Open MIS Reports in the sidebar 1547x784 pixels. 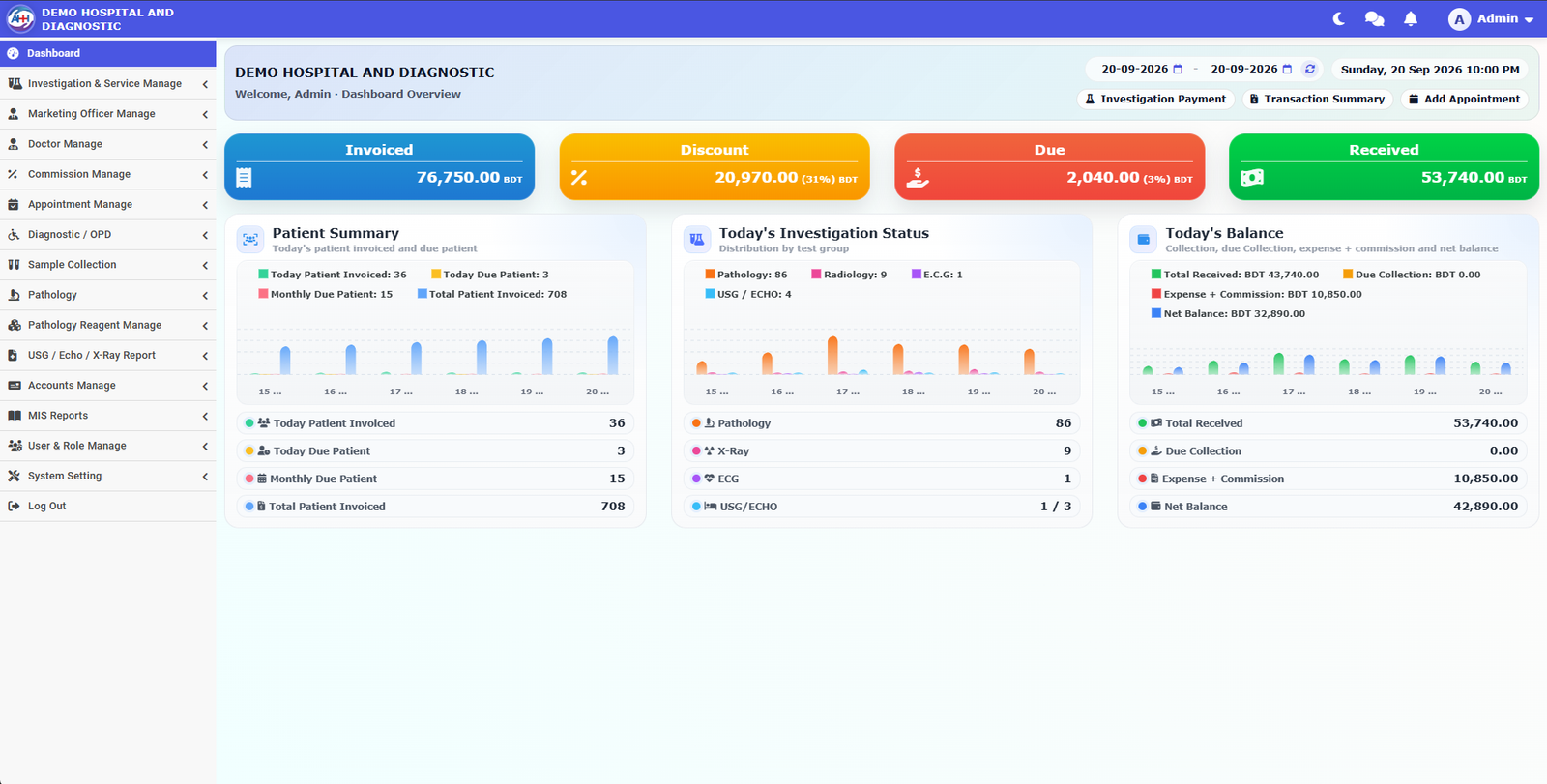[108, 416]
